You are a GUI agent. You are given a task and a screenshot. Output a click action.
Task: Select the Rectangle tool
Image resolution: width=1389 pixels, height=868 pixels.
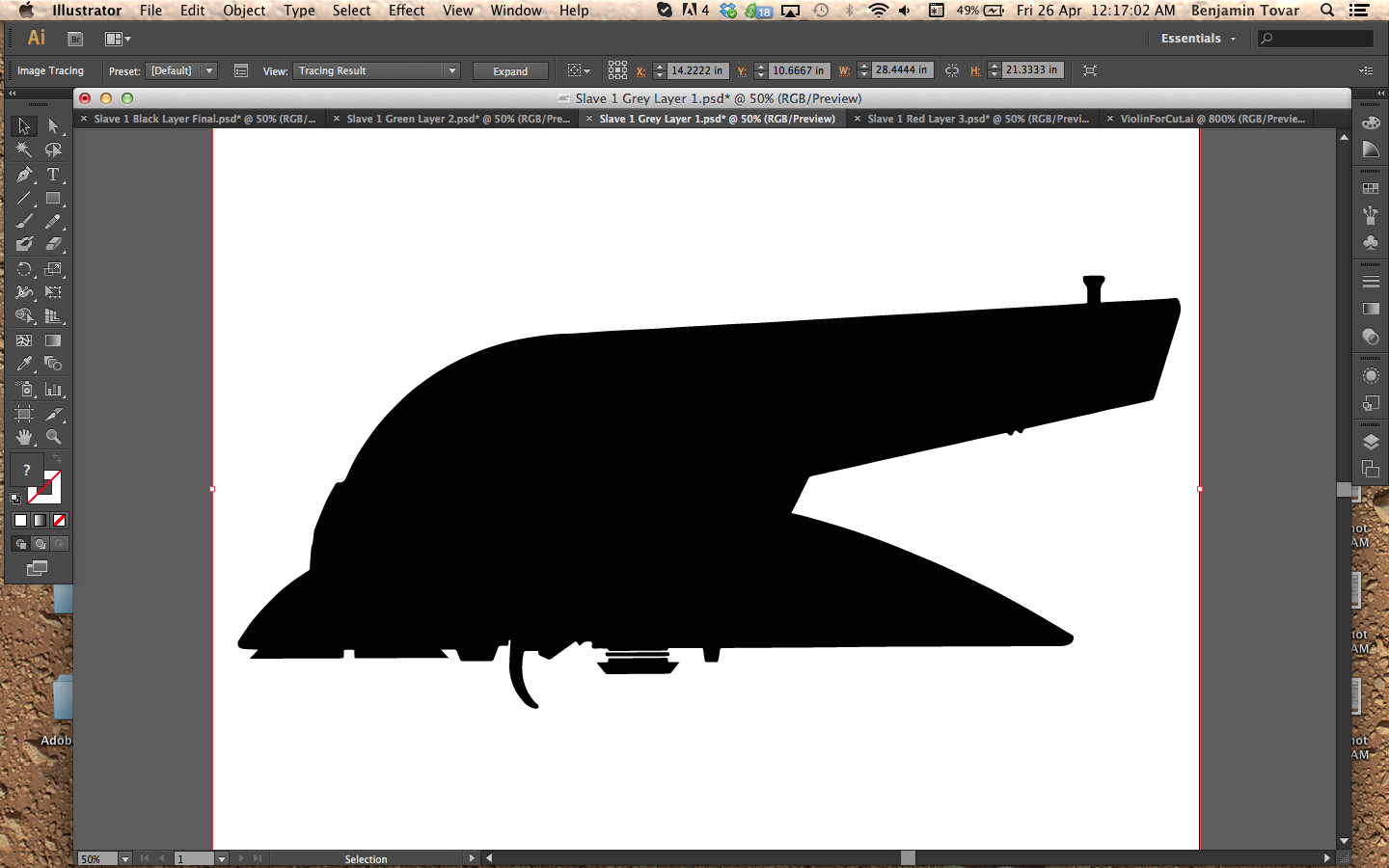pos(53,199)
